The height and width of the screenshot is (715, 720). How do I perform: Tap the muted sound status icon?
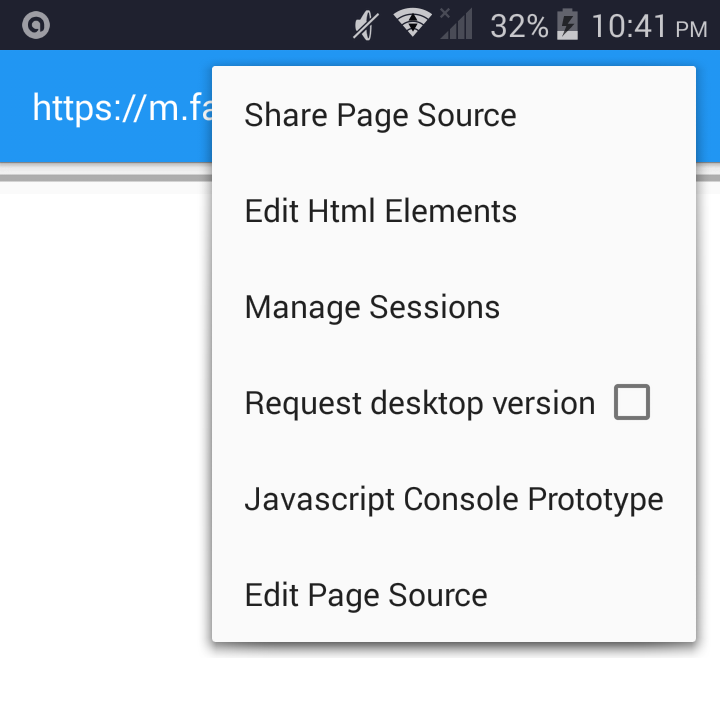(x=366, y=25)
